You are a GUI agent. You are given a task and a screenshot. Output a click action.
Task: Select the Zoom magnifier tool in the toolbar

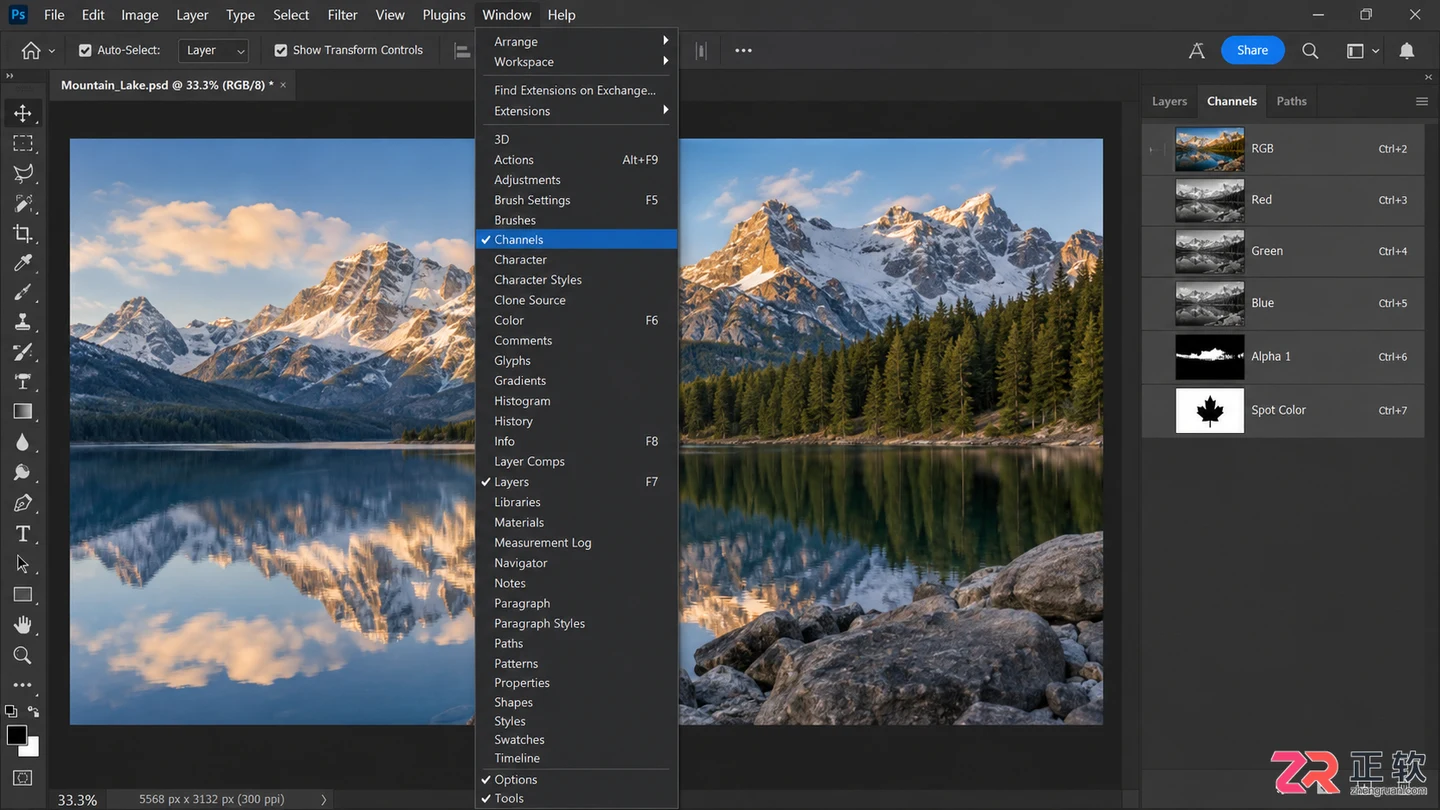23,655
